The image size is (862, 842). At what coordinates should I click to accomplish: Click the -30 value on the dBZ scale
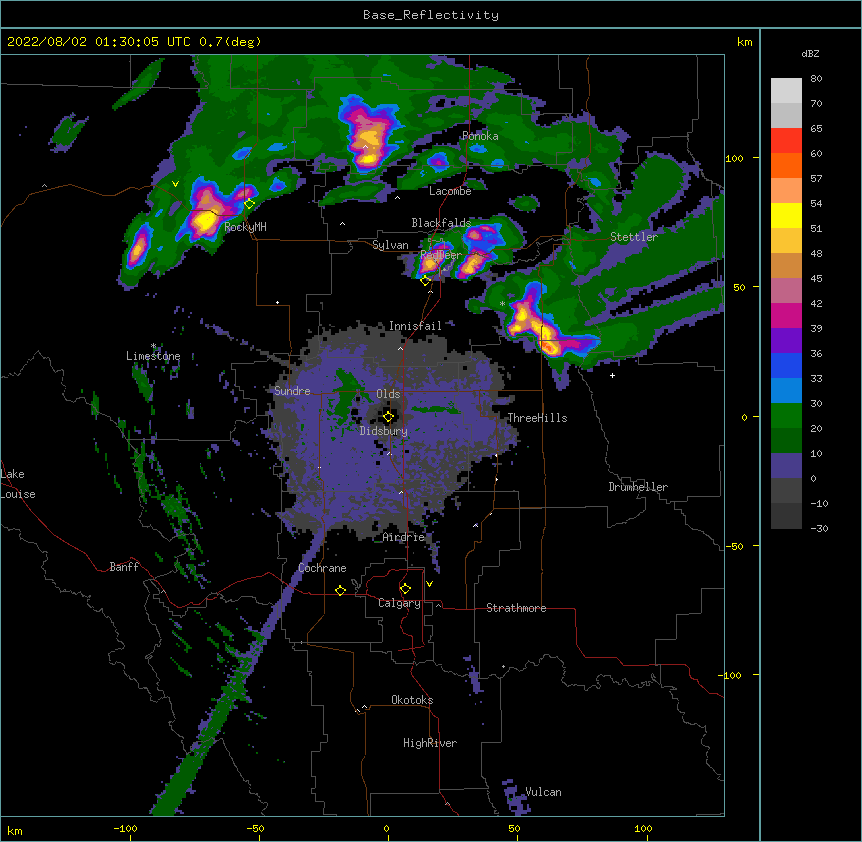(819, 528)
